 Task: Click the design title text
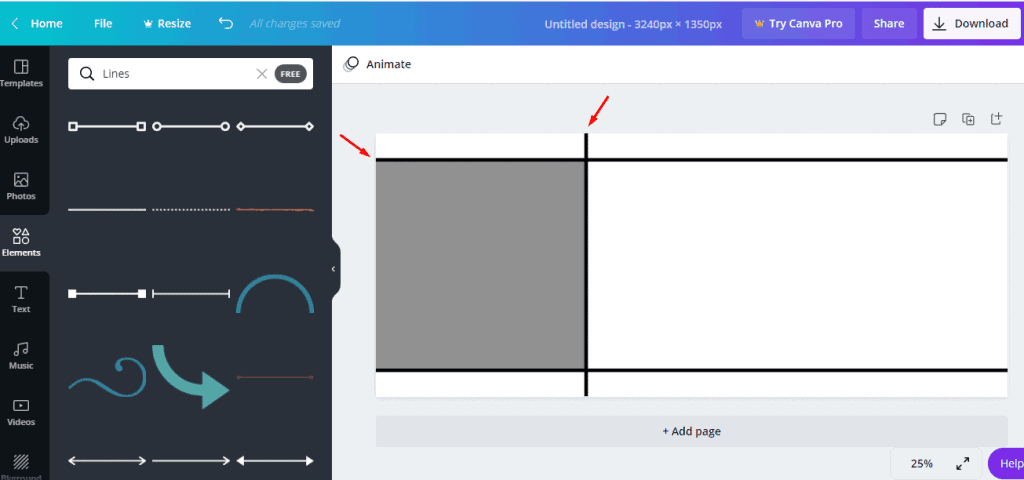tap(633, 24)
